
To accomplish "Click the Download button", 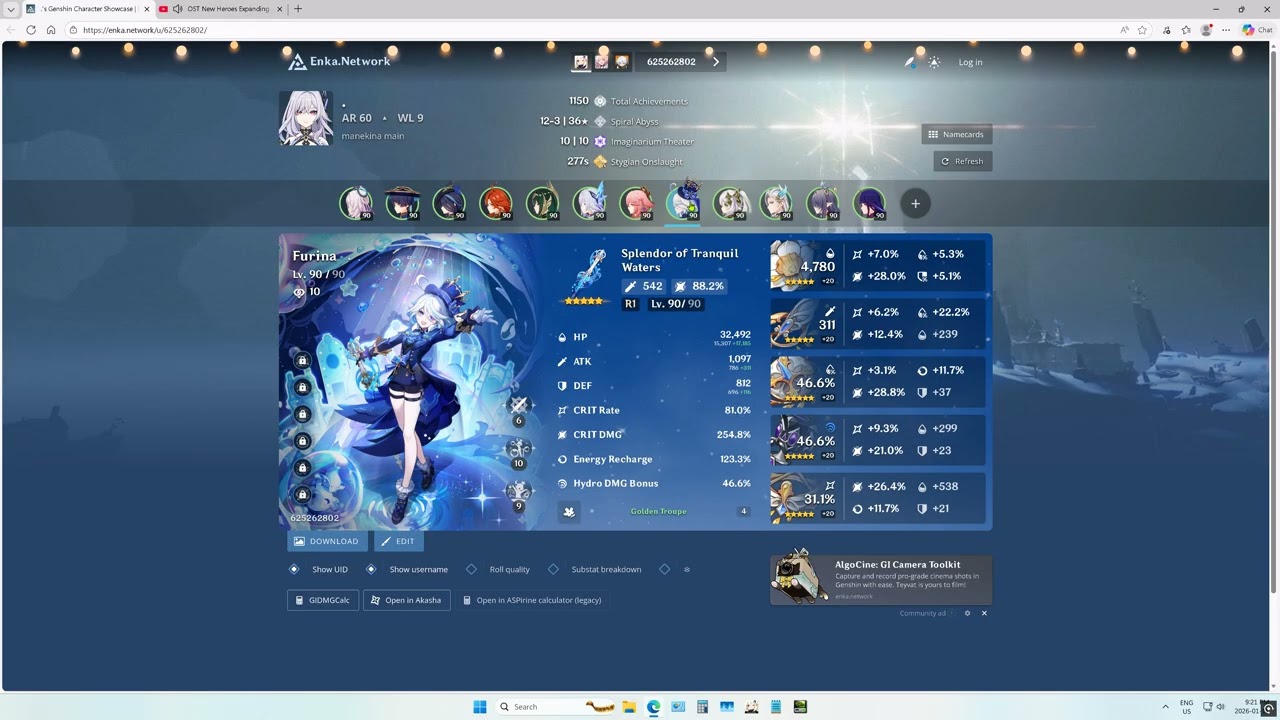I will [326, 541].
